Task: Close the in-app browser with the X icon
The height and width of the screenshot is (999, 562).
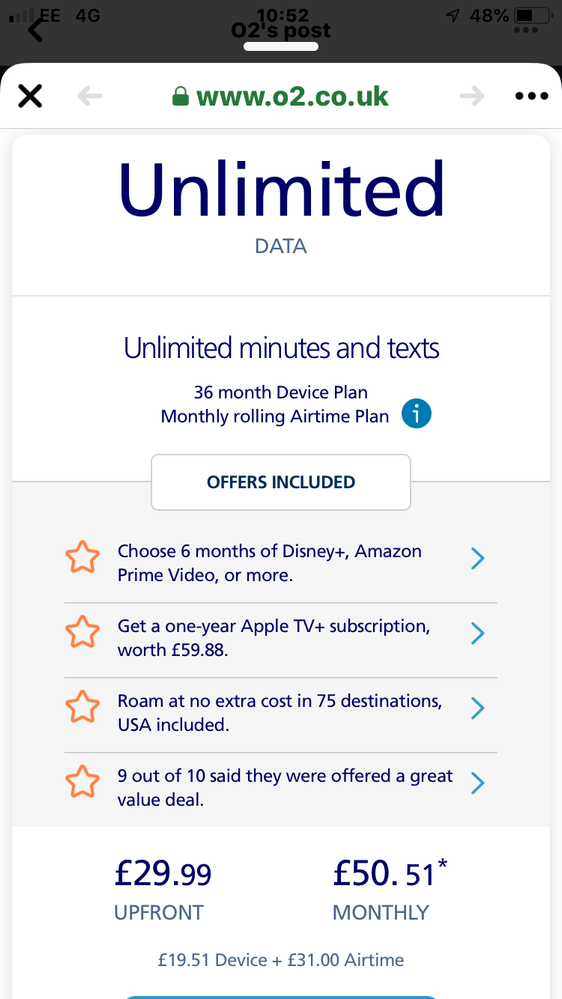Action: [29, 96]
